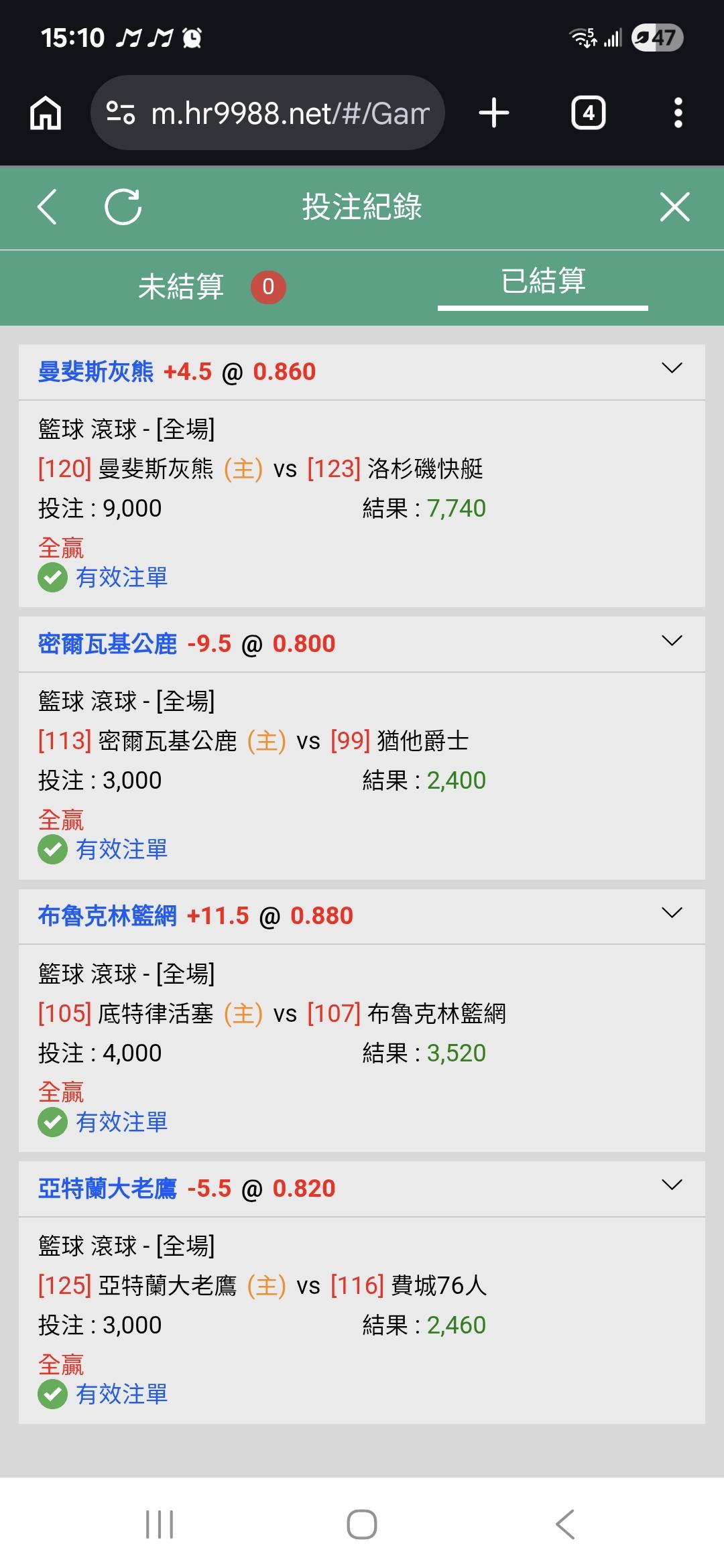
Task: Open the tab switcher showing 4 tabs
Action: [x=588, y=113]
